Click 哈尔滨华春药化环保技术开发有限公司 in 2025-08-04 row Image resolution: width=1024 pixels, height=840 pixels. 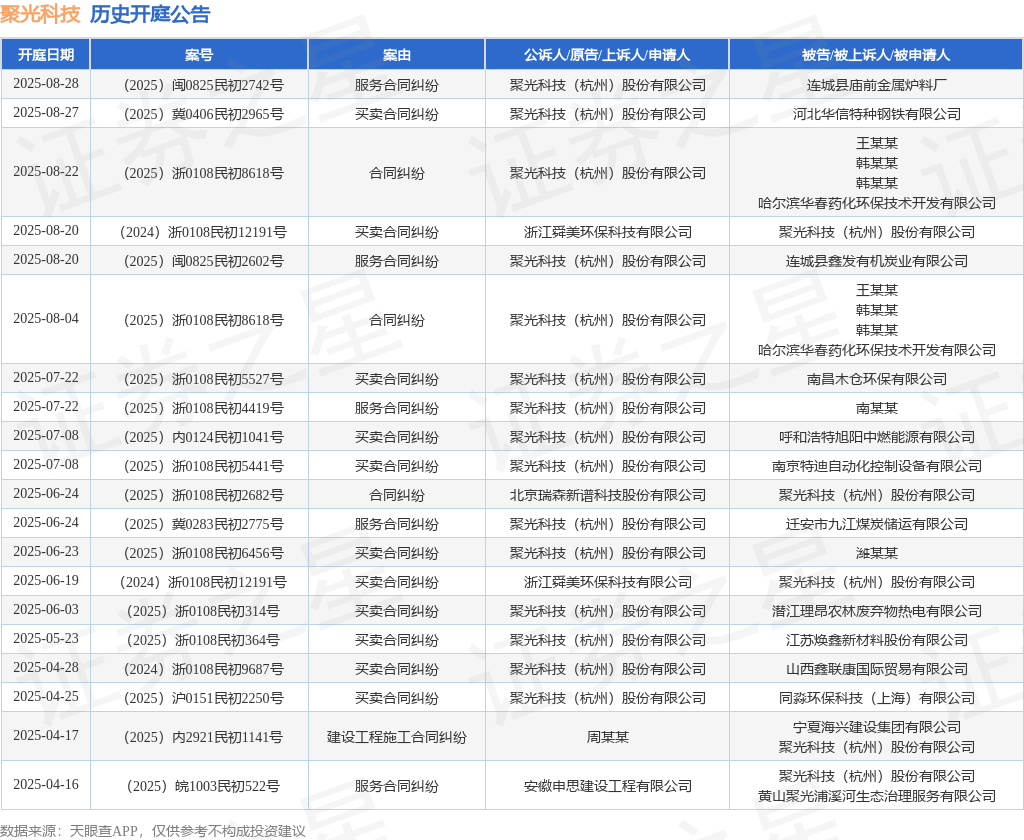point(876,350)
